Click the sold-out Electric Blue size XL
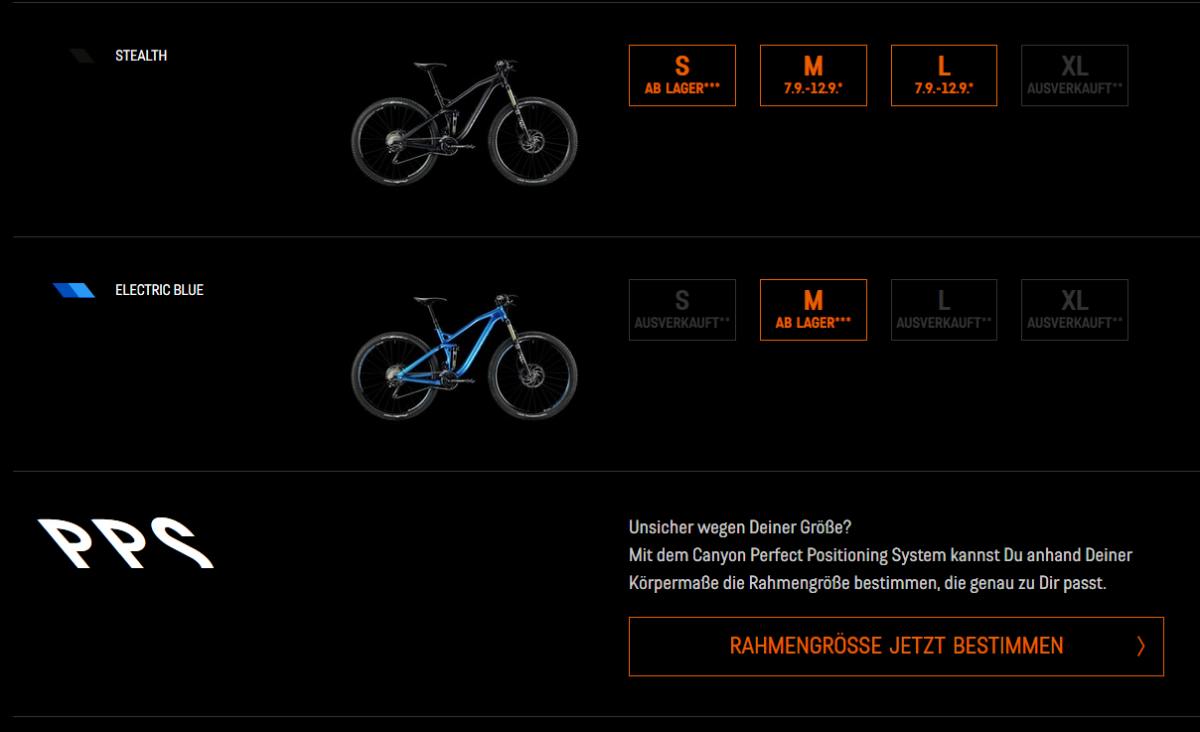This screenshot has width=1200, height=732. point(1075,310)
